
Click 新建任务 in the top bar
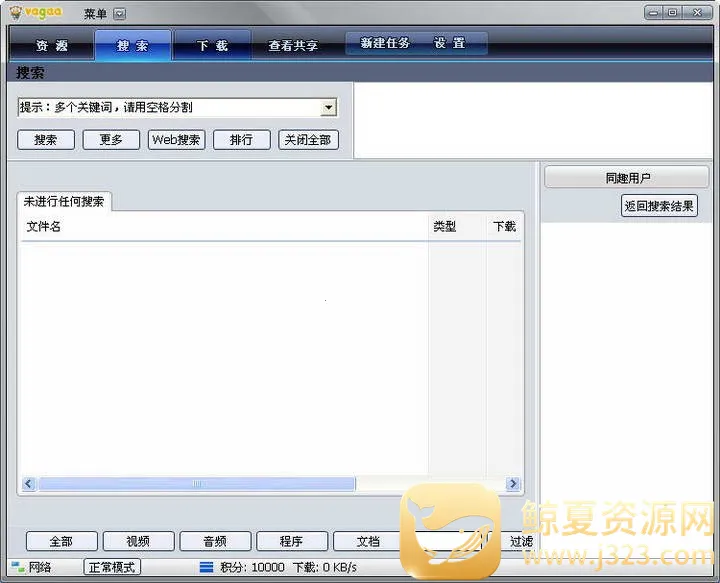pyautogui.click(x=385, y=44)
